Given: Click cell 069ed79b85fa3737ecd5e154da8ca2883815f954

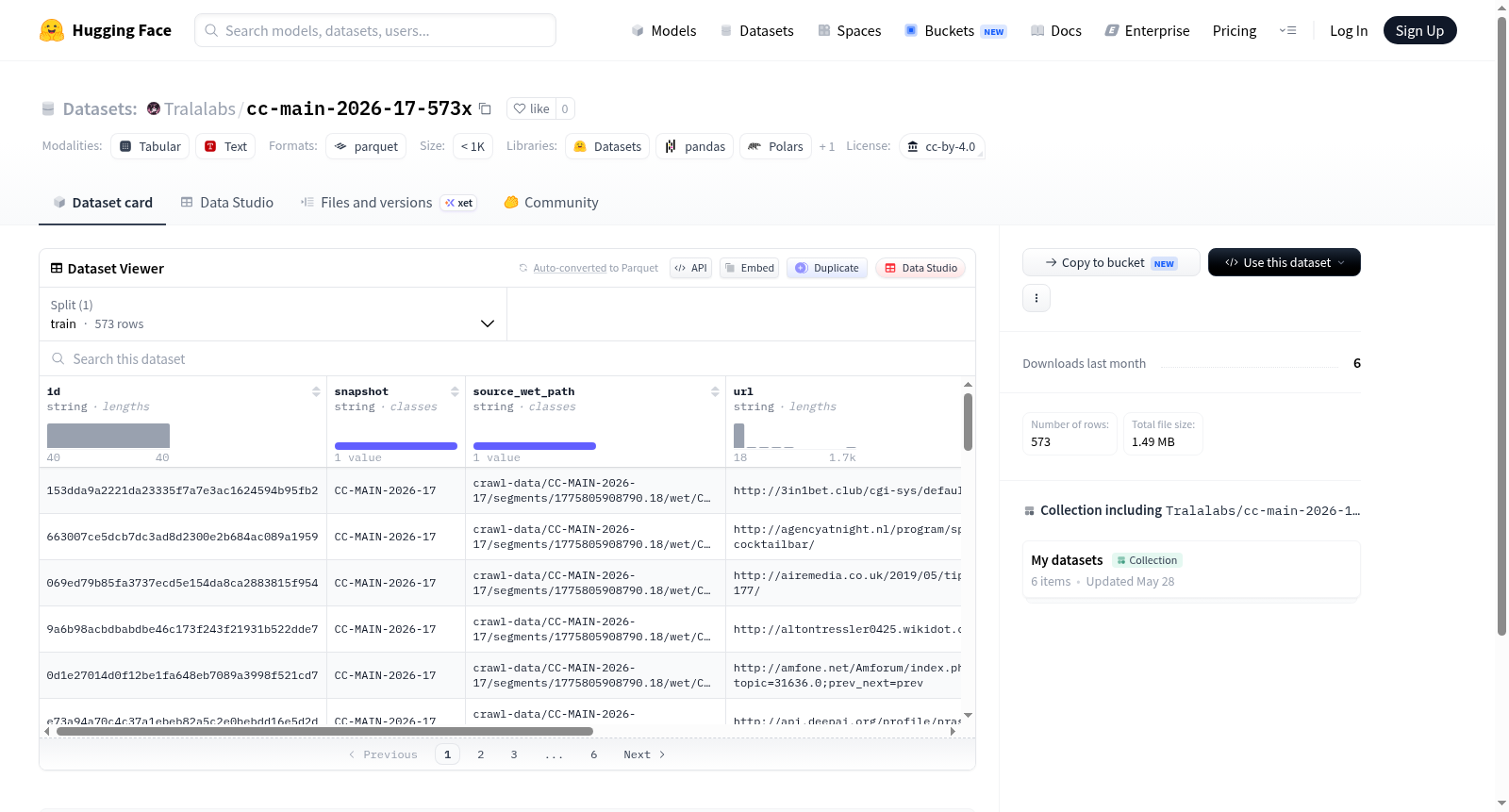Looking at the screenshot, I should (x=183, y=583).
